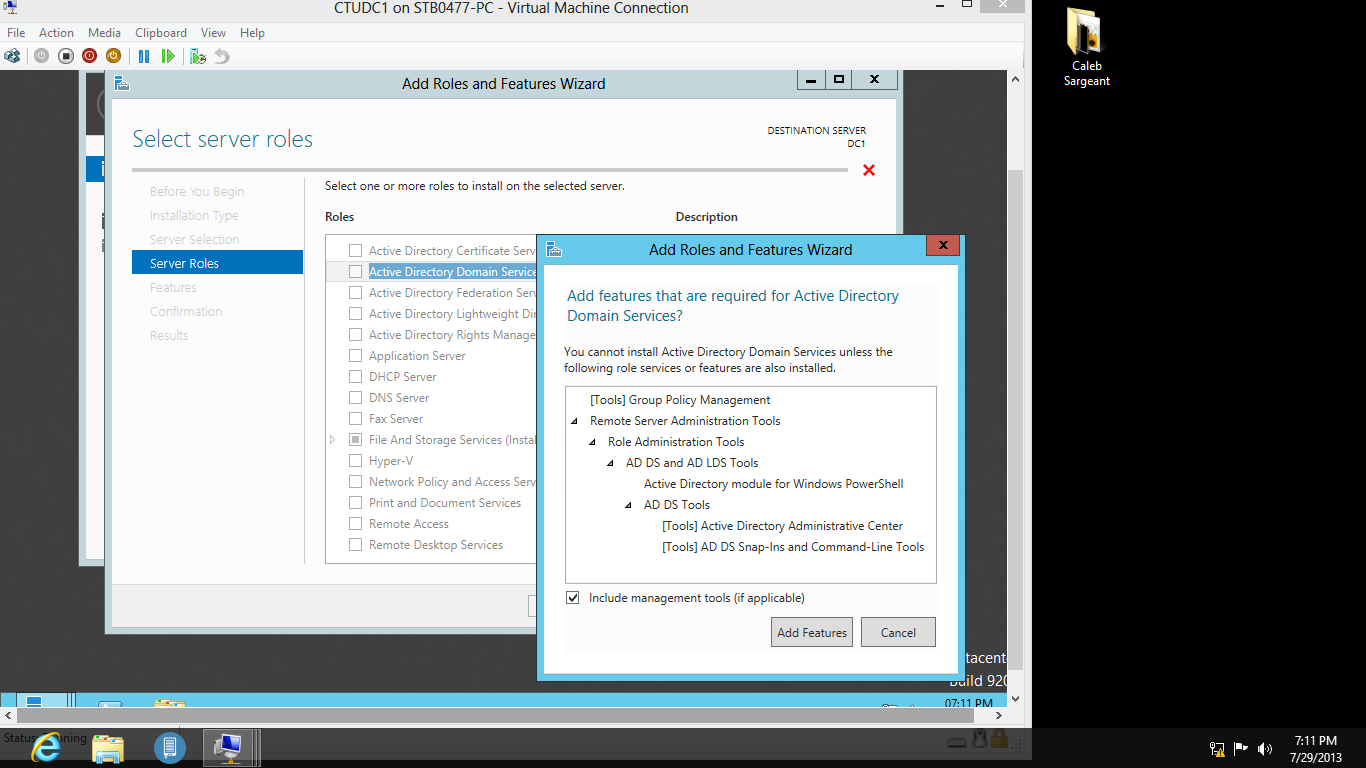Check the Application Server role
Screen dimensions: 1366x768
[x=355, y=356]
